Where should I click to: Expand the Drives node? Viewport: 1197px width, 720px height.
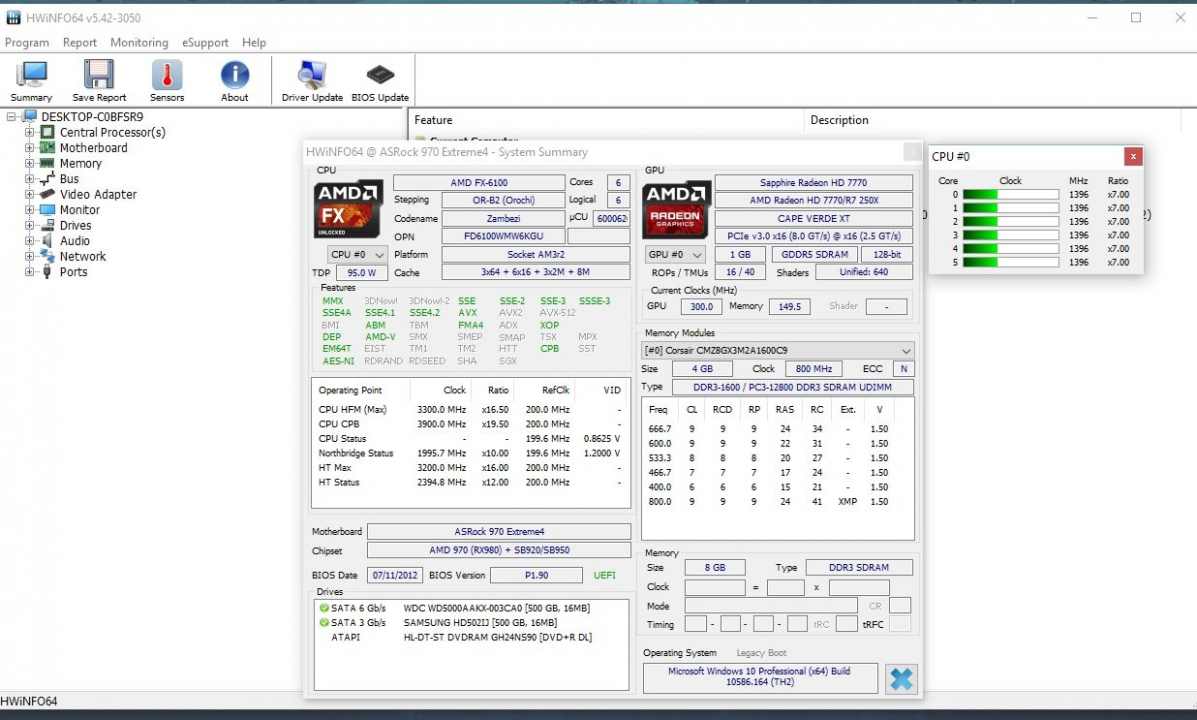tap(29, 225)
